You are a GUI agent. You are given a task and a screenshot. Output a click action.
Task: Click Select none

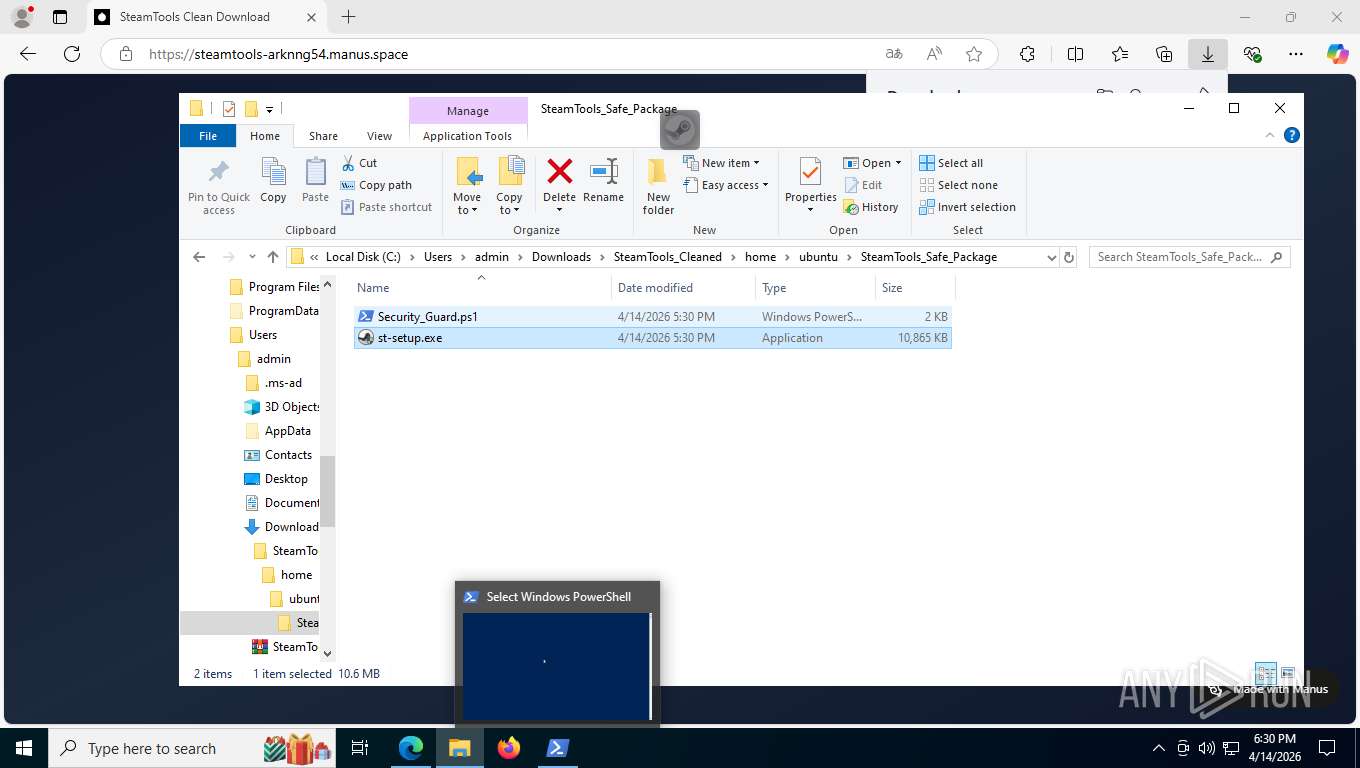point(958,185)
